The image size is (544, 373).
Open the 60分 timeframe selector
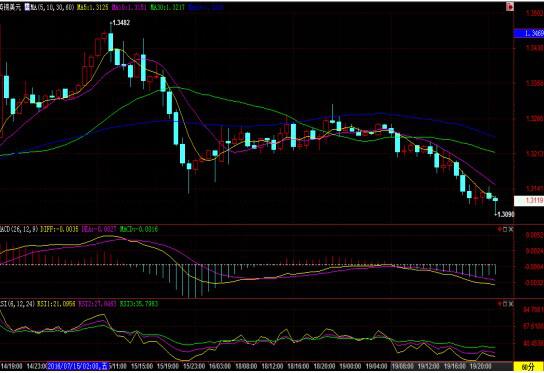click(528, 367)
